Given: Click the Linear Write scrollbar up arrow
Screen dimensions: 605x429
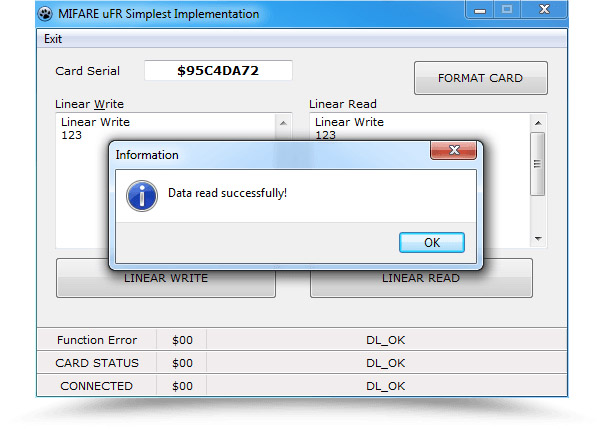Looking at the screenshot, I should point(283,123).
